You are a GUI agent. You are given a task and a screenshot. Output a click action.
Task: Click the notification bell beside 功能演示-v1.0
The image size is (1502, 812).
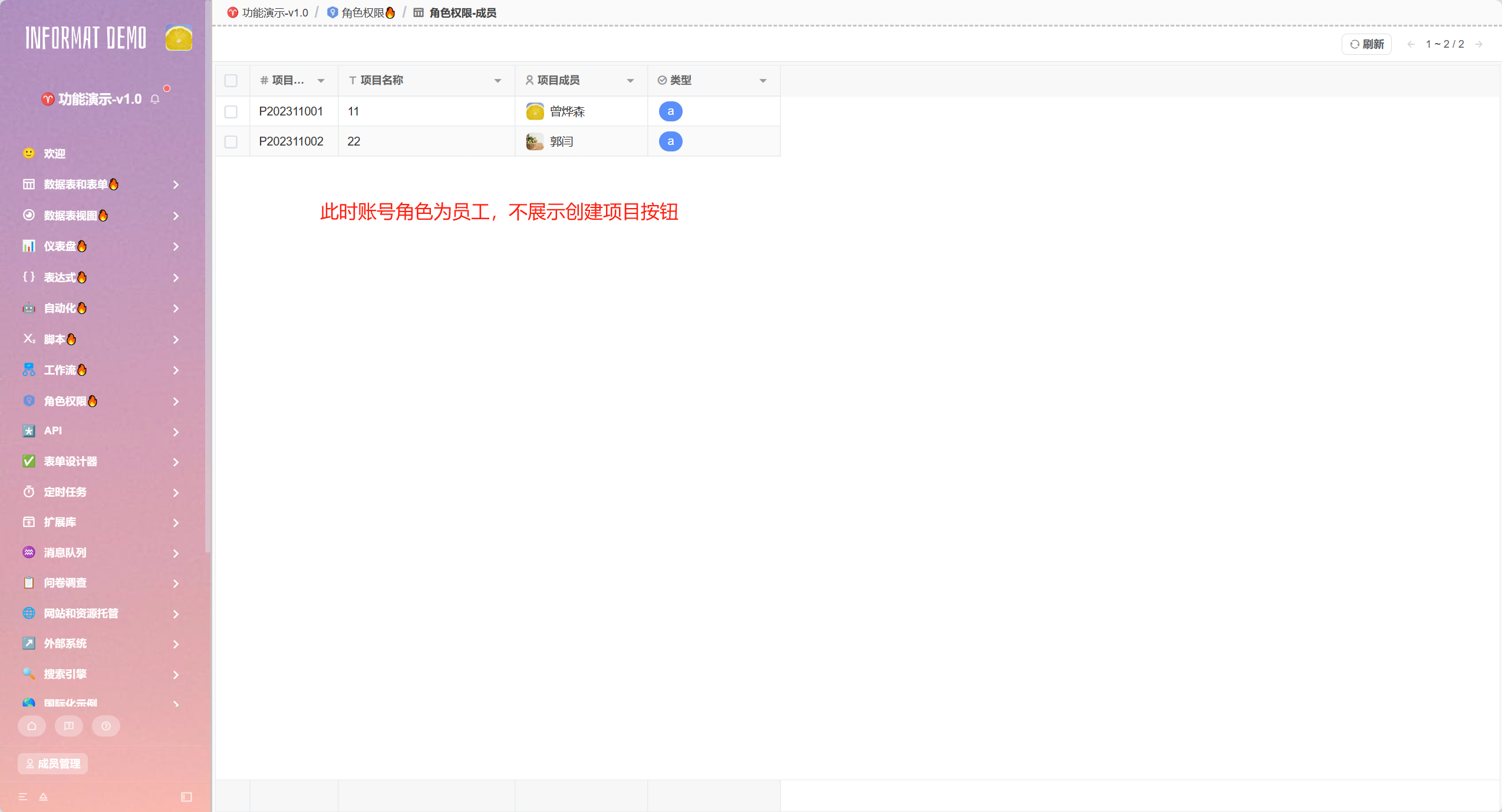tap(155, 99)
